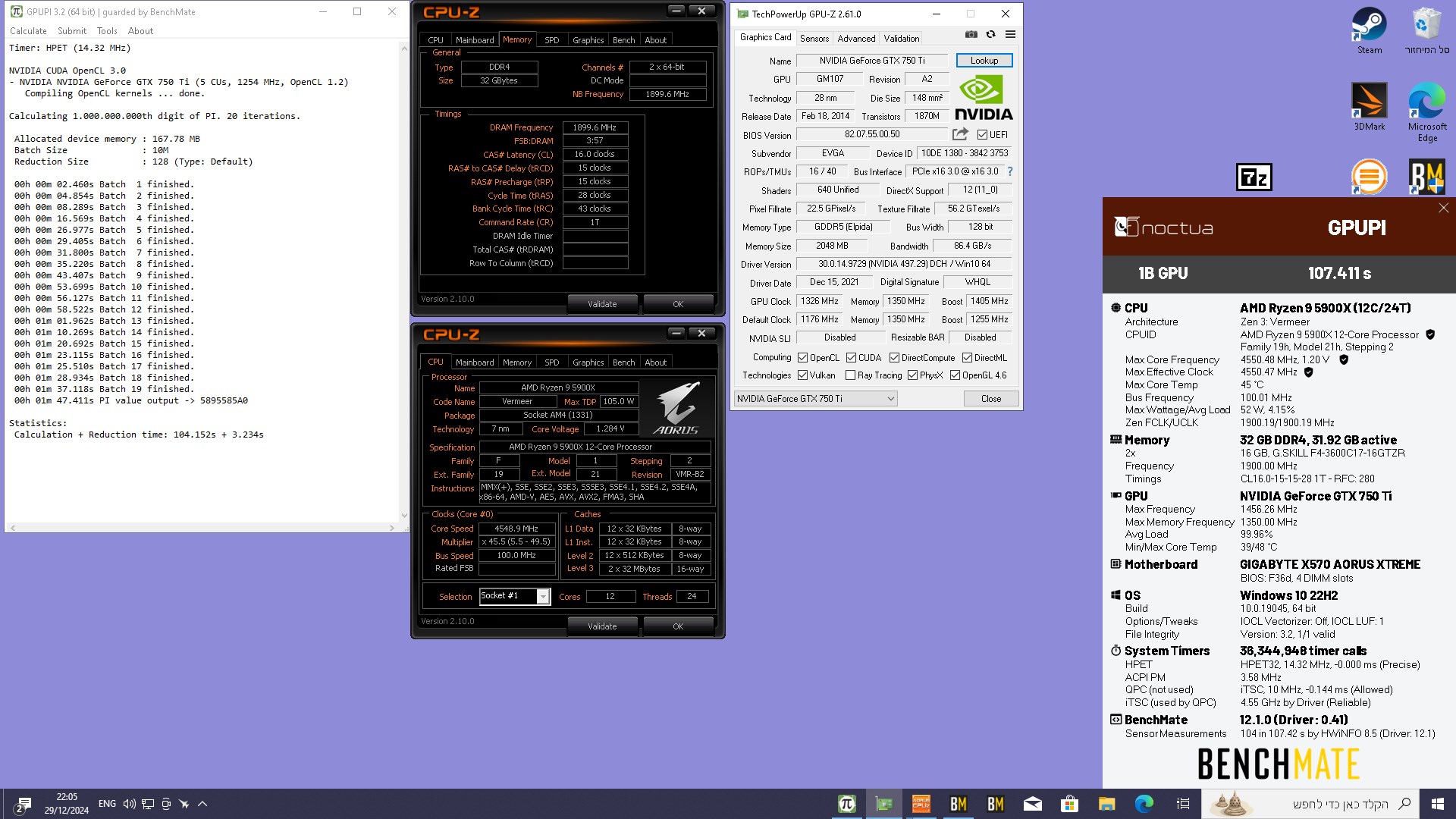Open the Tools menu in GPUPI
The width and height of the screenshot is (1456, 819).
click(x=107, y=31)
